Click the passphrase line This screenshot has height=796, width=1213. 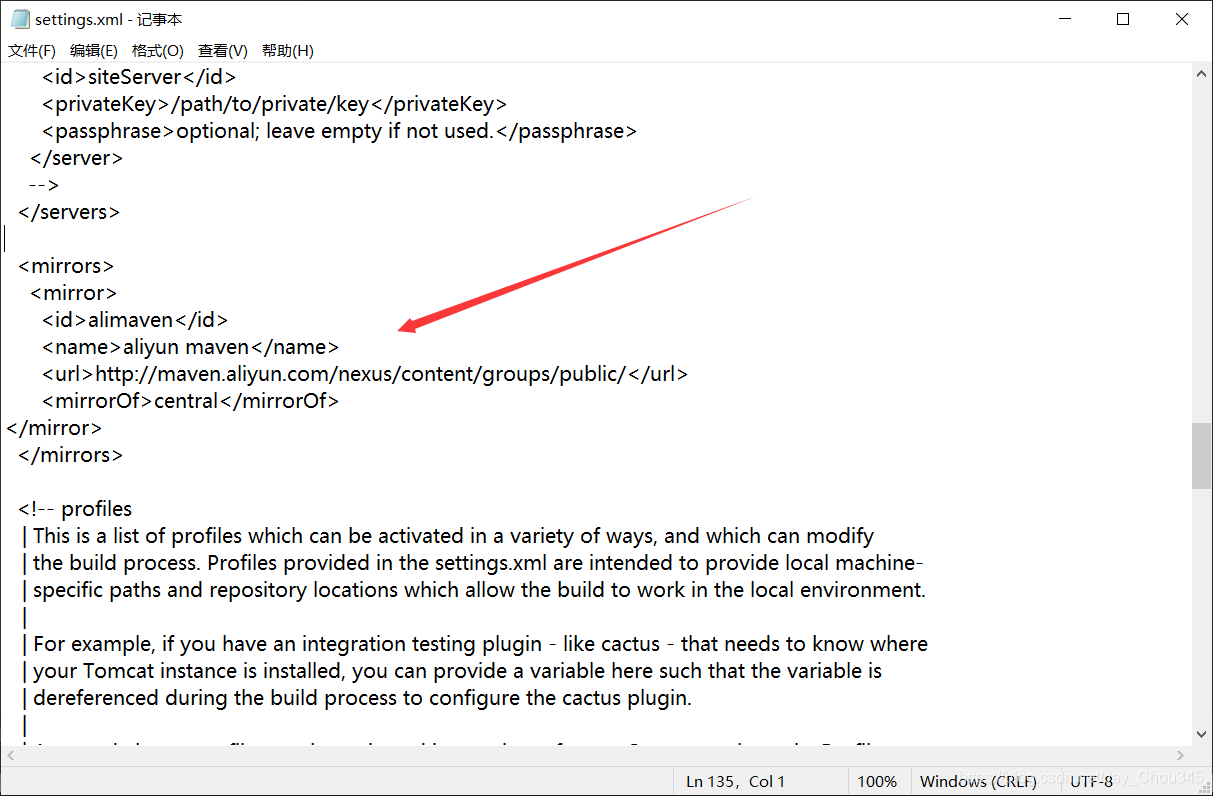coord(340,131)
